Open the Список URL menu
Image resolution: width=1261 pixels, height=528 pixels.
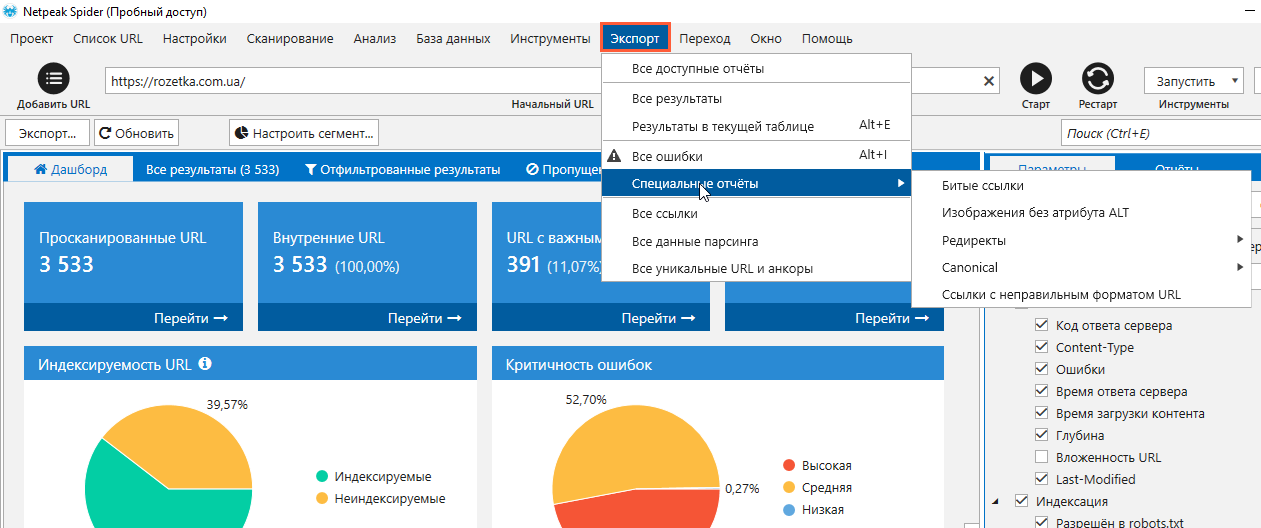coord(108,38)
